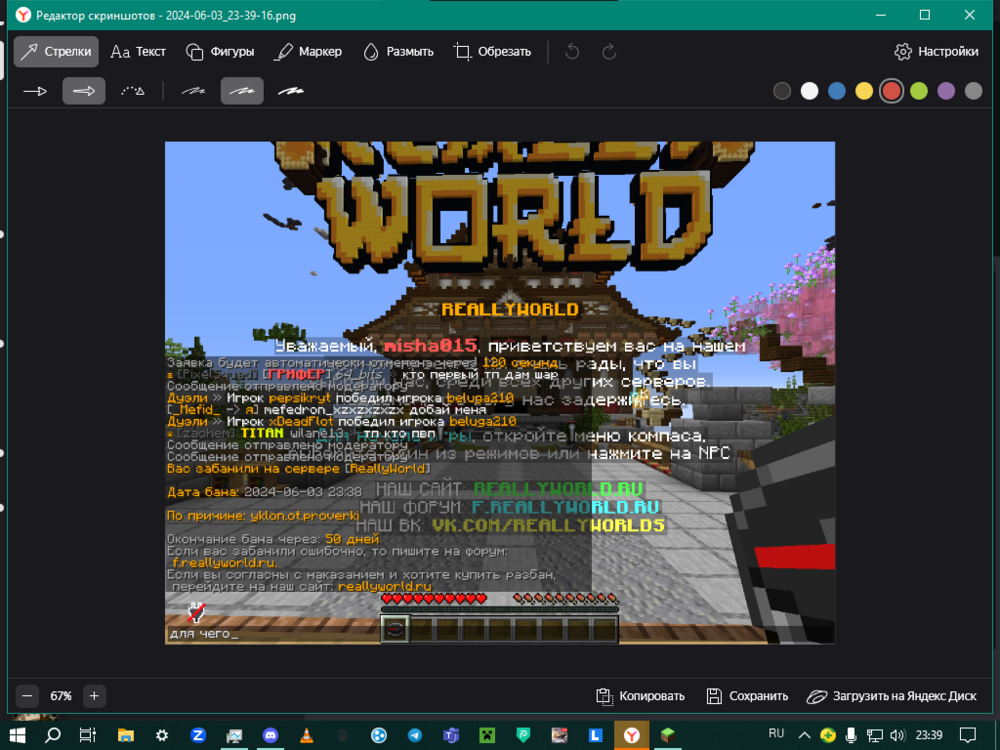
Task: Open the Minecraft creeper icon on taskbar
Action: [487, 735]
